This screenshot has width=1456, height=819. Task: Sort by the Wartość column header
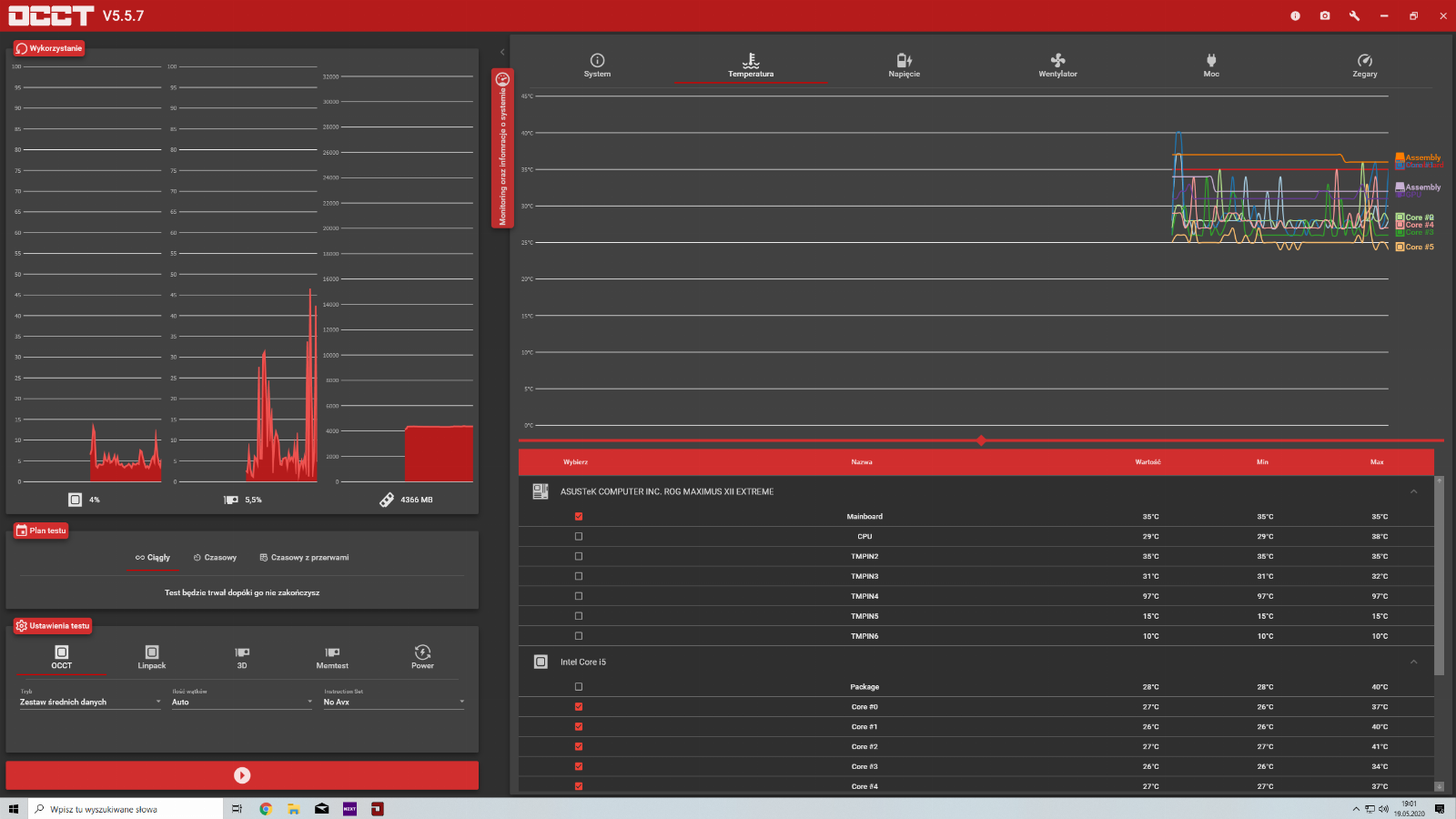tap(1148, 462)
